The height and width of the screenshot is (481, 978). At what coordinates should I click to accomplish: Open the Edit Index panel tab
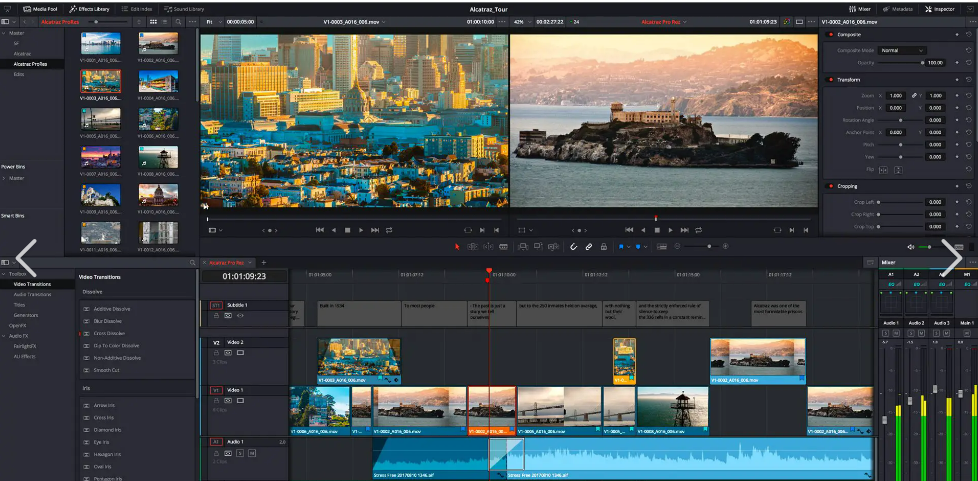[135, 9]
